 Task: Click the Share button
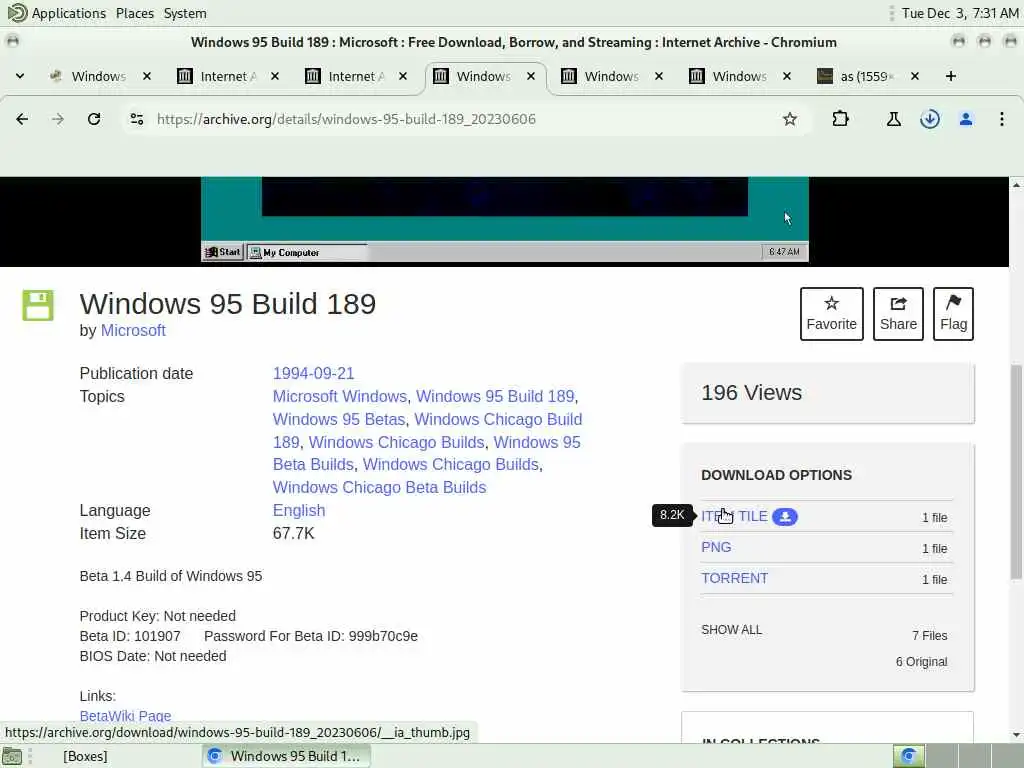(x=898, y=314)
